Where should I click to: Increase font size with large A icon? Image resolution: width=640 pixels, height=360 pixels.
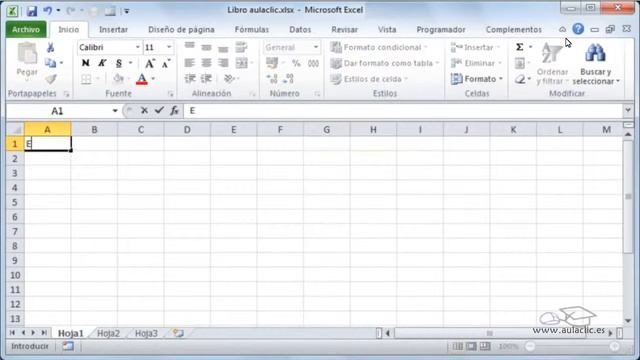(150, 63)
